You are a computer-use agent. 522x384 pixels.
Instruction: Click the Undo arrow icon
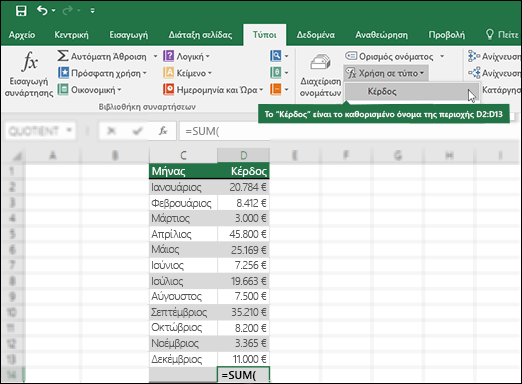pos(42,11)
